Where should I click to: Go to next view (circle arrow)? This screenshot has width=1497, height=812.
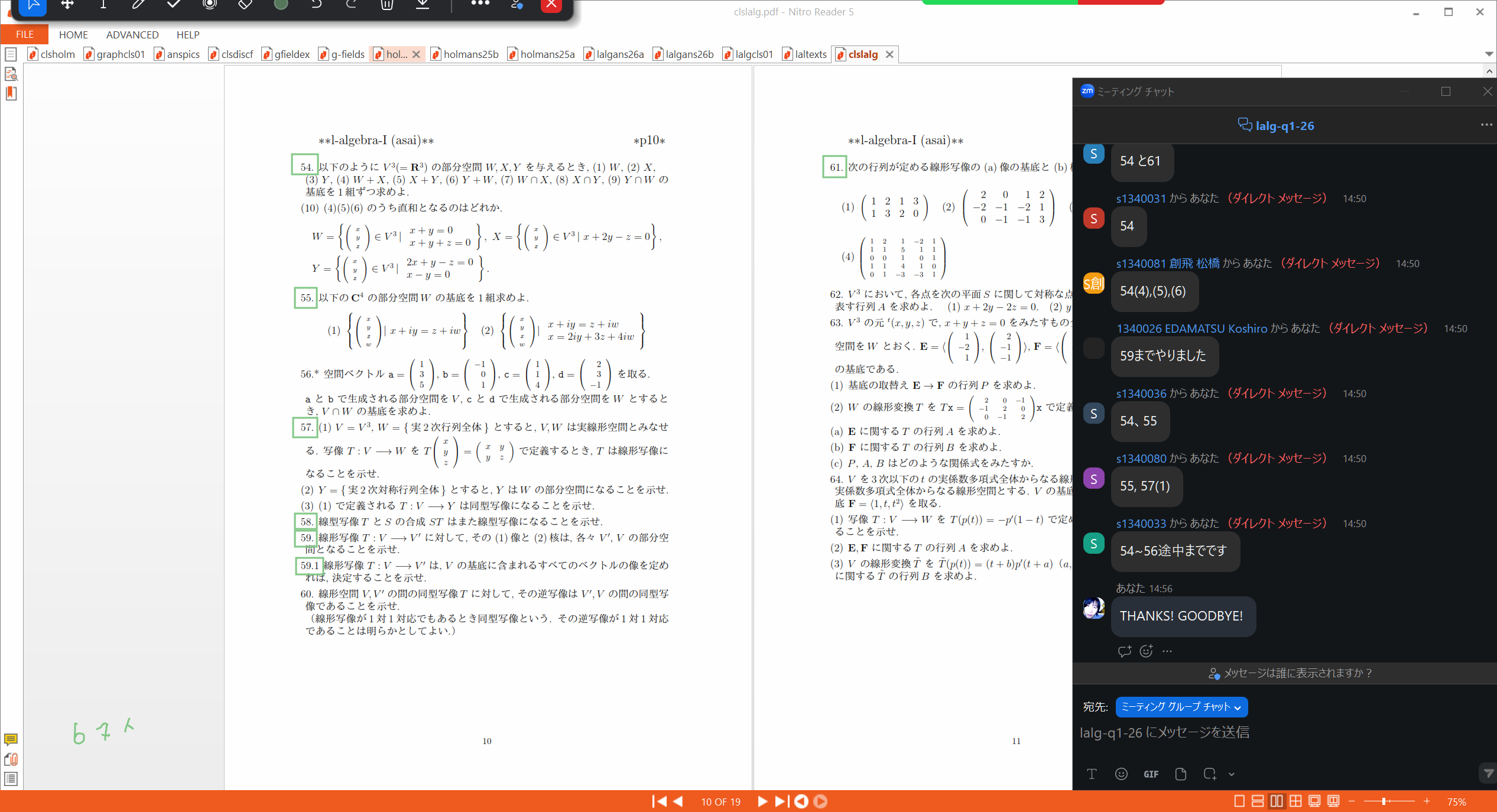(x=820, y=801)
